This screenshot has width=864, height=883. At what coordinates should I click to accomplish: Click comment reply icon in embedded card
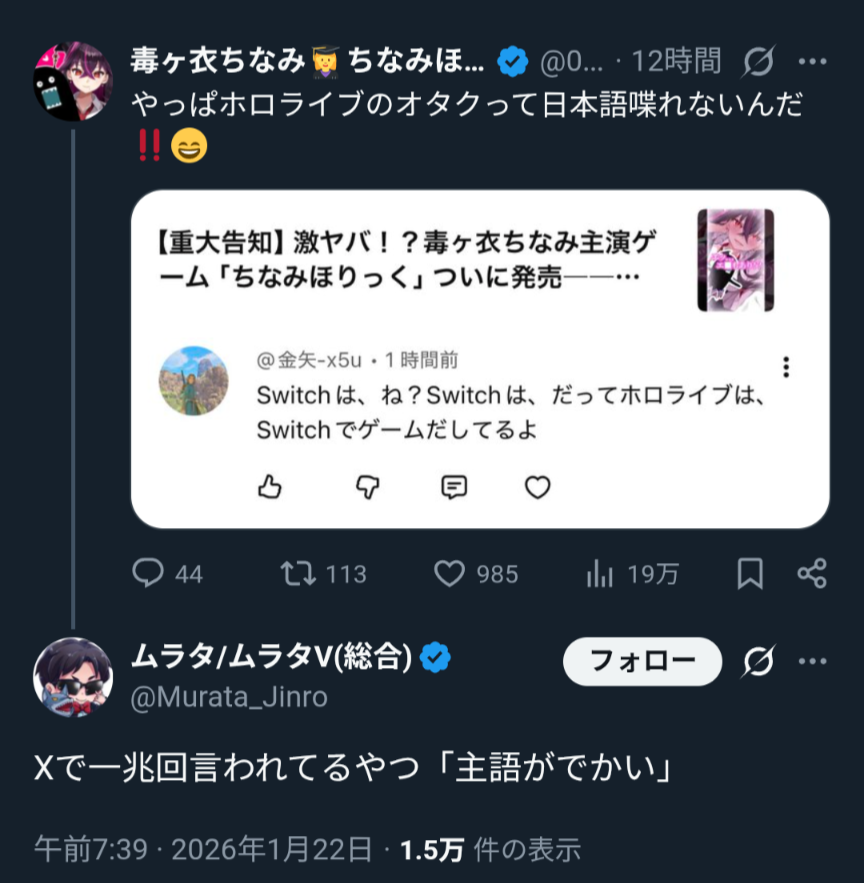454,487
